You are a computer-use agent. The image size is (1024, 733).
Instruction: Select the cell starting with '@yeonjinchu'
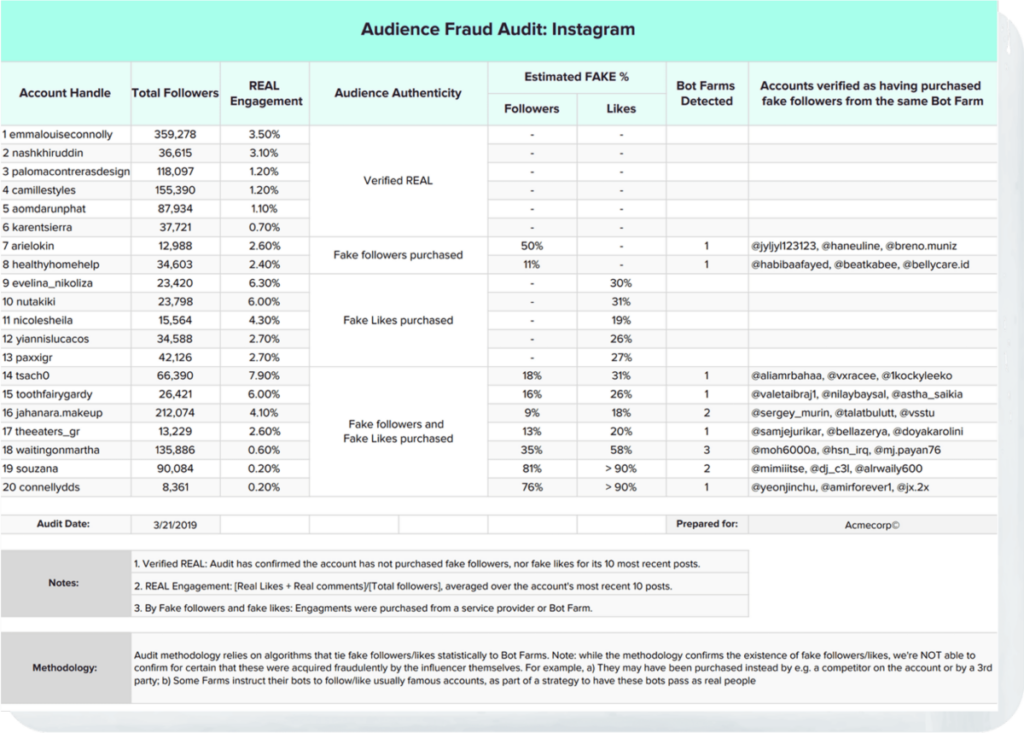pos(873,487)
